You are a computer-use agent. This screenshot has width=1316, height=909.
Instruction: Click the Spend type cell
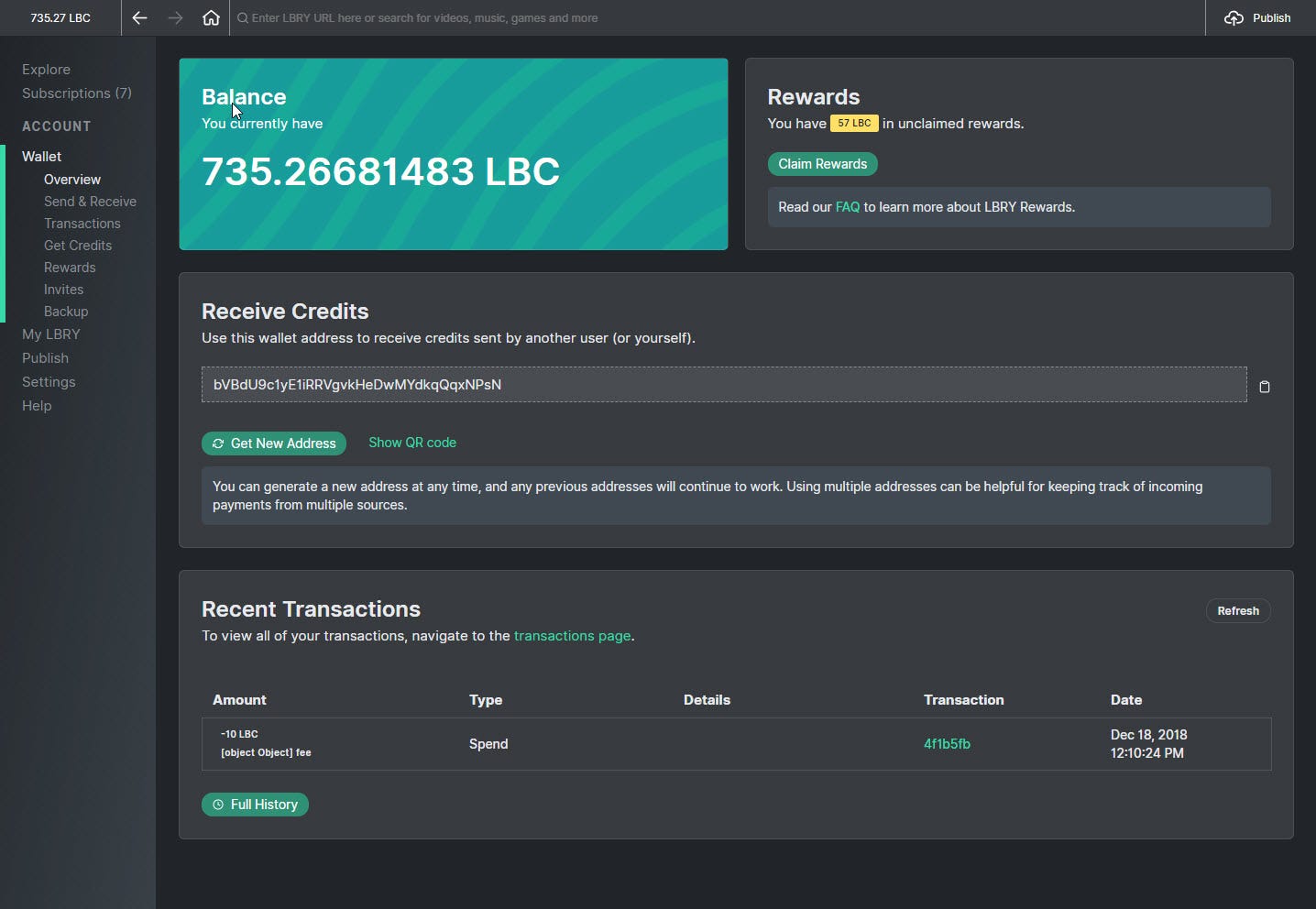(488, 744)
